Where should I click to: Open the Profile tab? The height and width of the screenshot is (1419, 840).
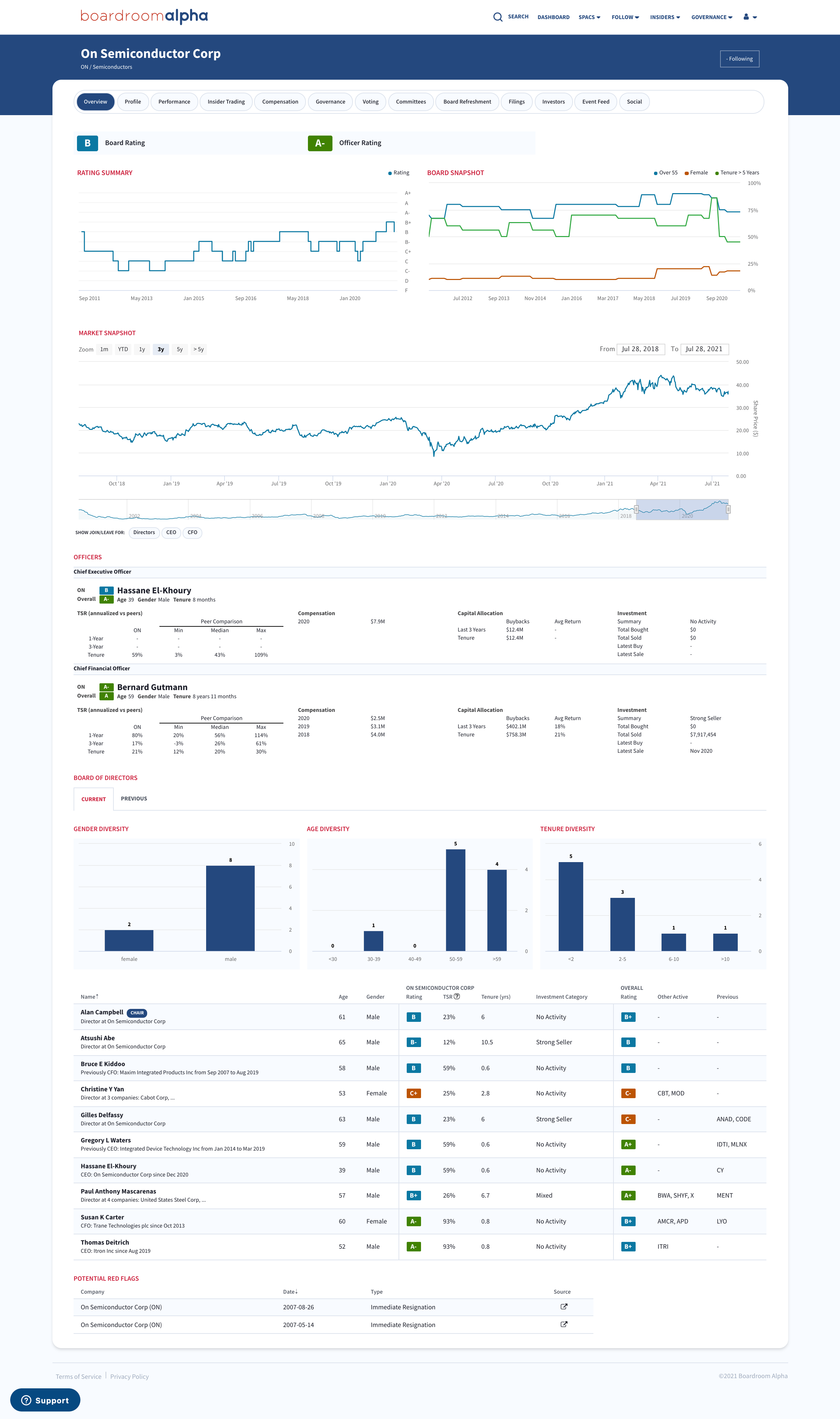coord(133,102)
